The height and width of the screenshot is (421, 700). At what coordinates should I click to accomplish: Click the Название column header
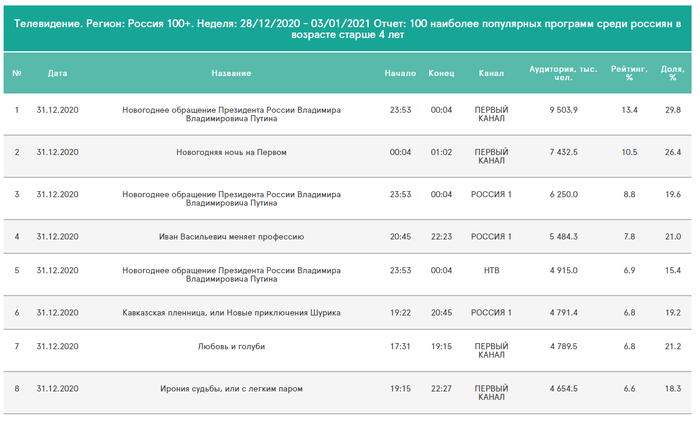point(231,73)
